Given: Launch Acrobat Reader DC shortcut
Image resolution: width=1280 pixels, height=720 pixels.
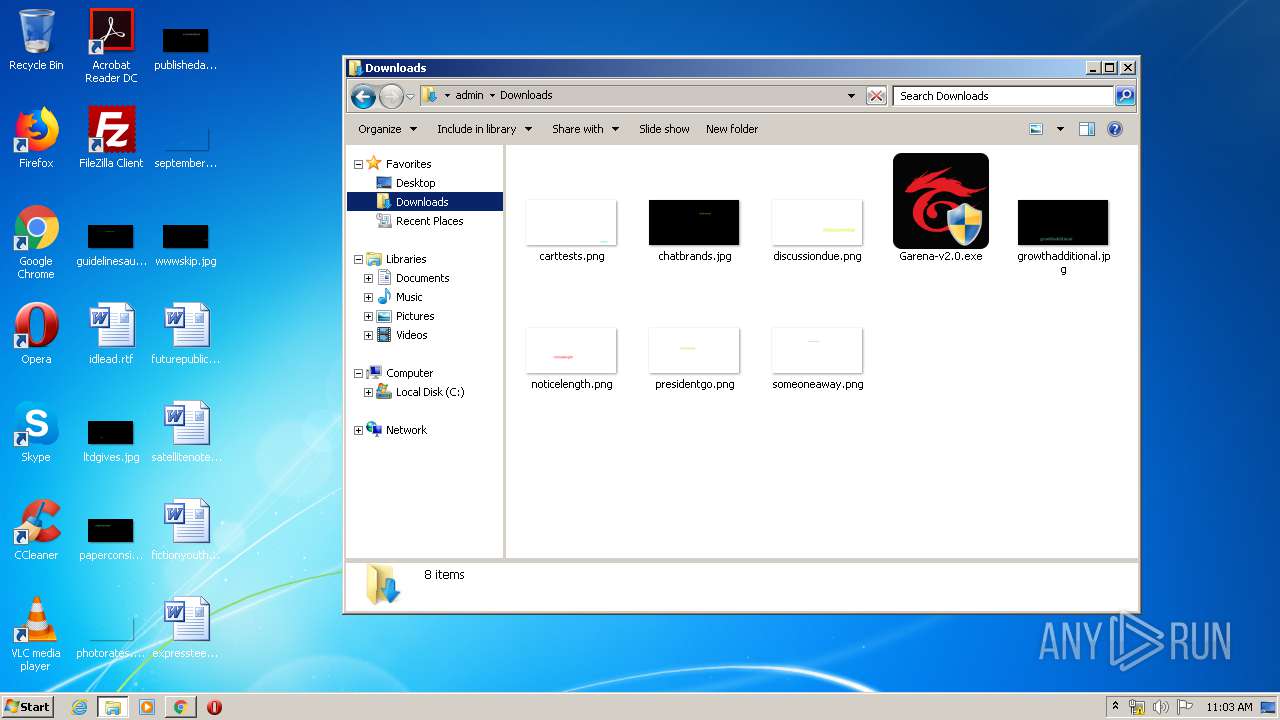Looking at the screenshot, I should (111, 45).
